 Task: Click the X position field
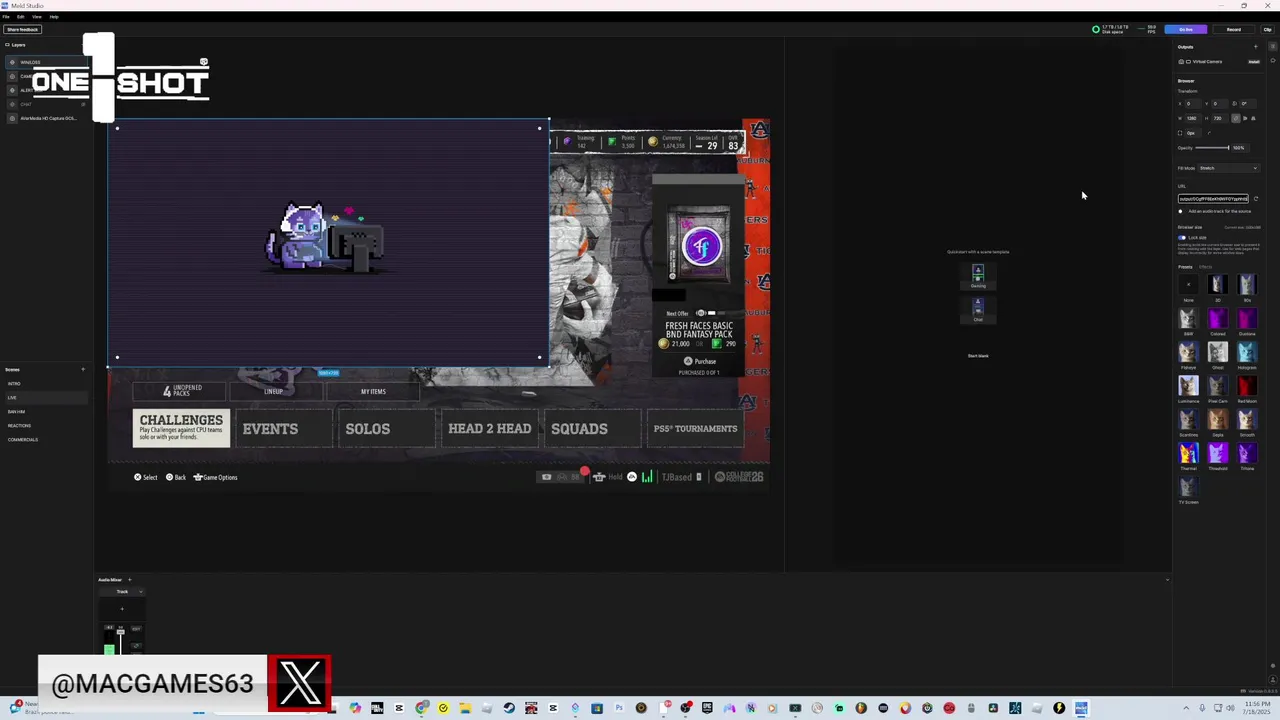tap(1193, 103)
